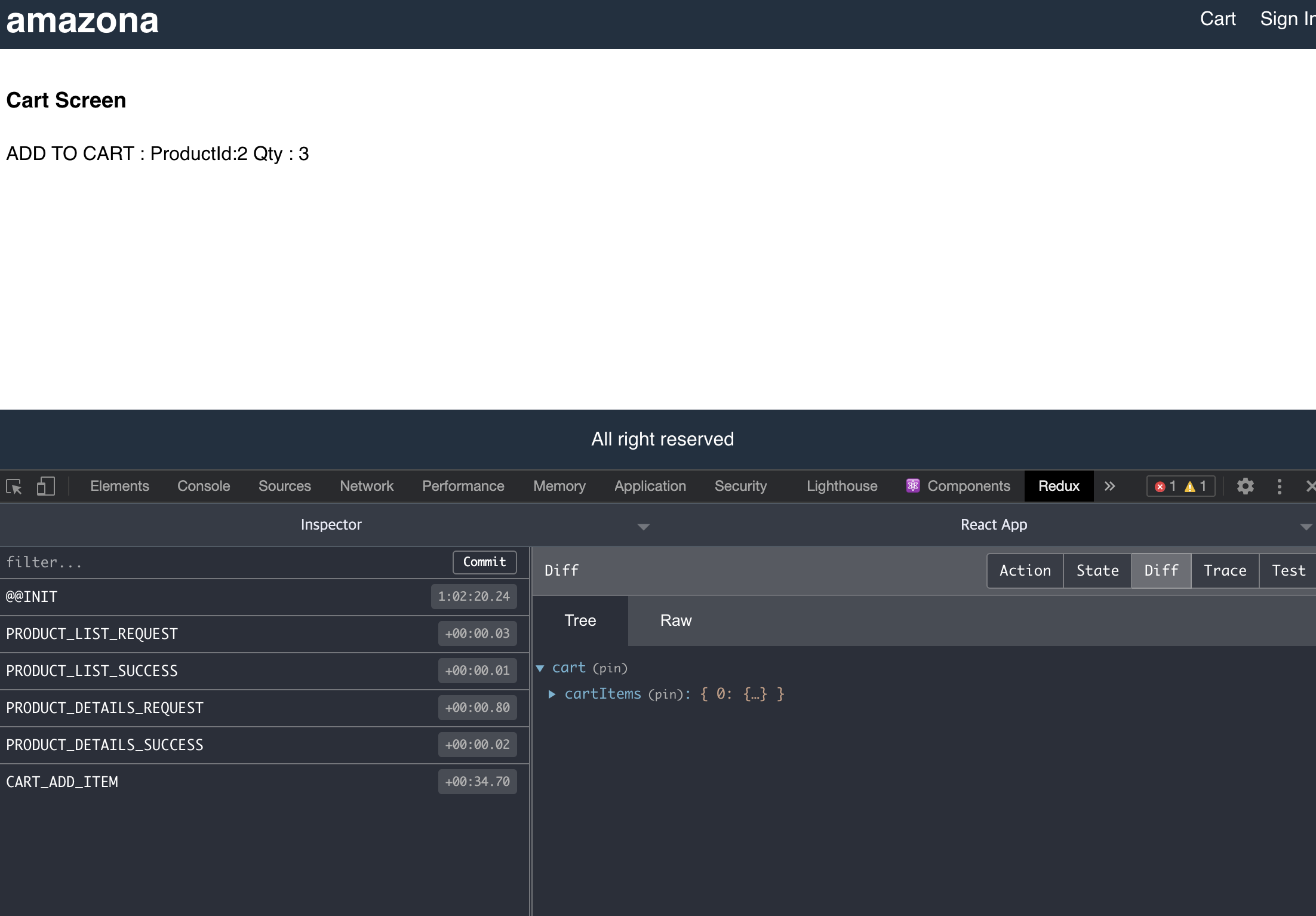This screenshot has height=916, width=1316.
Task: Open the React App instance dropdown
Action: point(1305,527)
